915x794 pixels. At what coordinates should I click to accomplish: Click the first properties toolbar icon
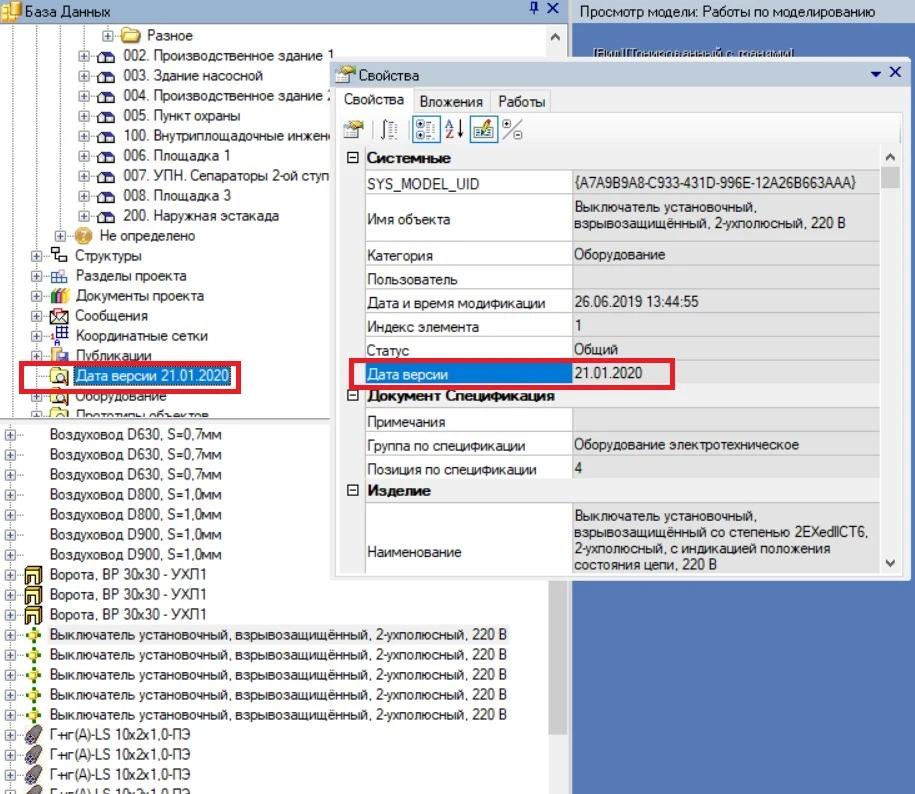pos(353,129)
